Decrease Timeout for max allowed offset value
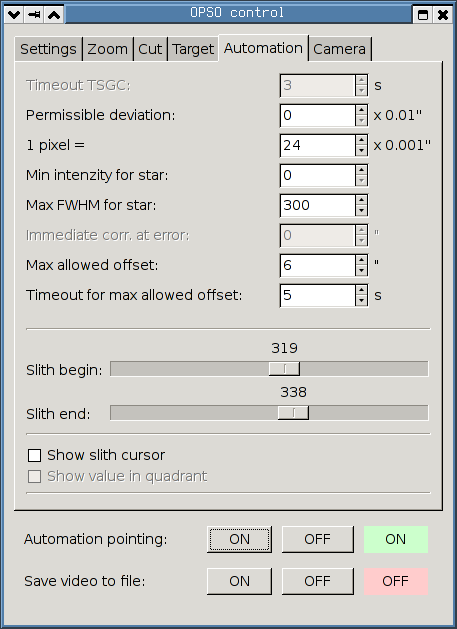 pyautogui.click(x=362, y=300)
